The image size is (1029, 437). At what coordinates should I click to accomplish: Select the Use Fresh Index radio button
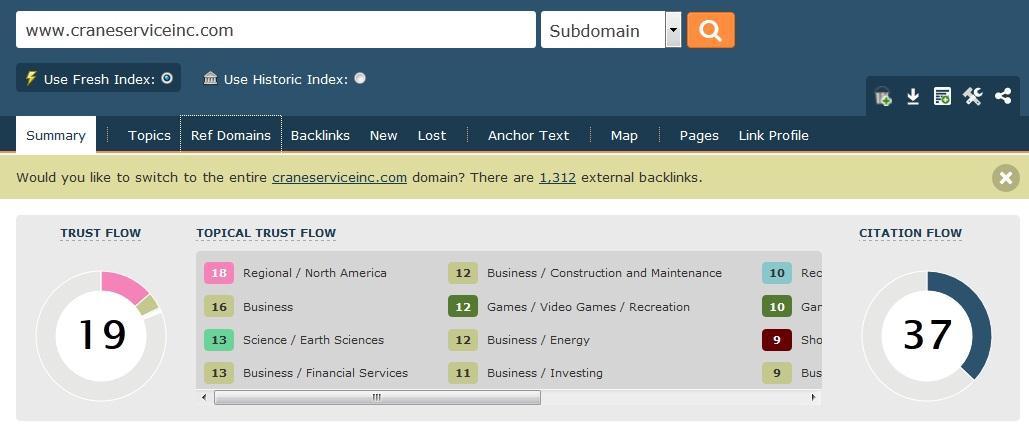point(167,79)
